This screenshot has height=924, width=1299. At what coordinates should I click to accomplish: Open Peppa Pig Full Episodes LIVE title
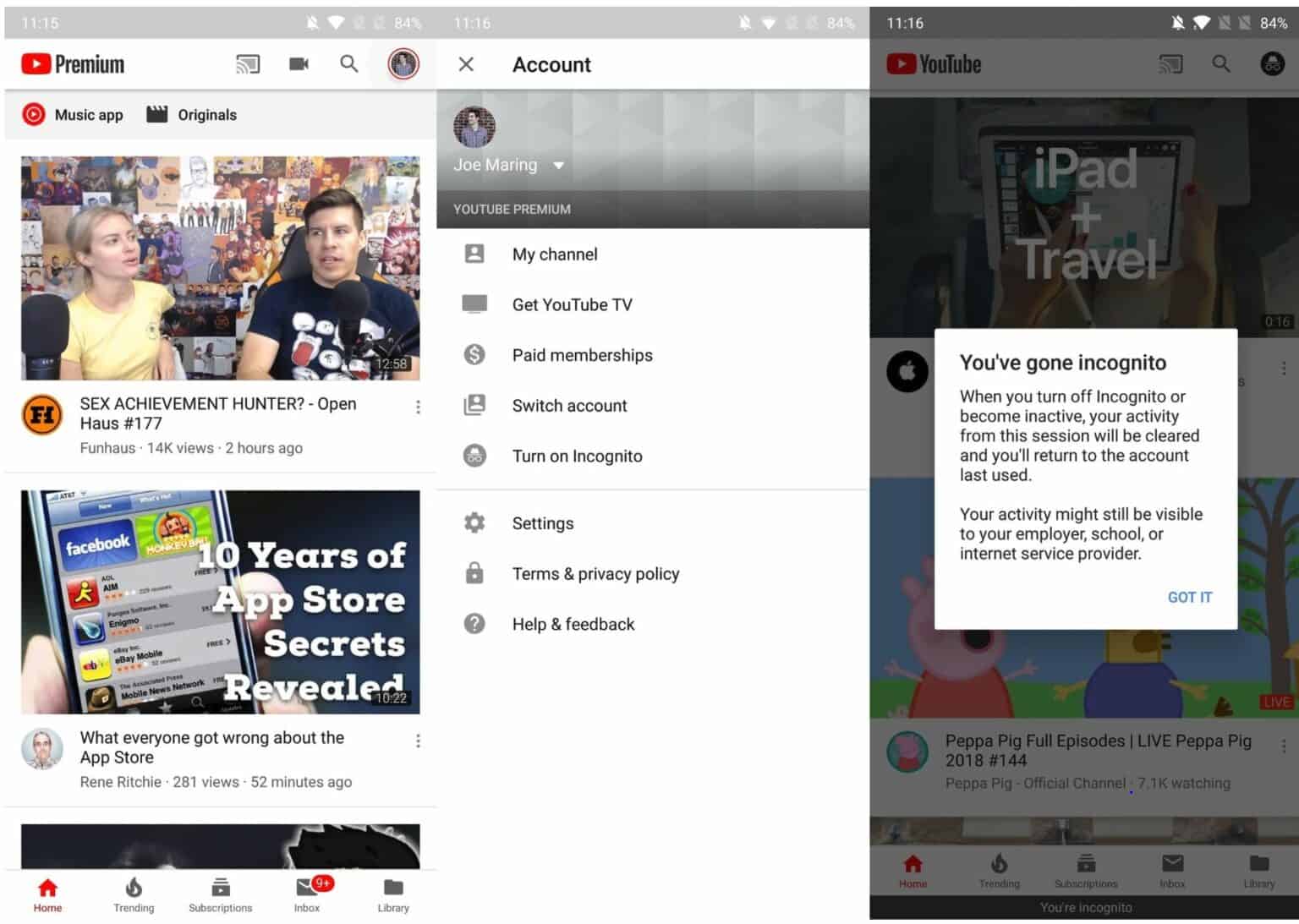[1098, 751]
